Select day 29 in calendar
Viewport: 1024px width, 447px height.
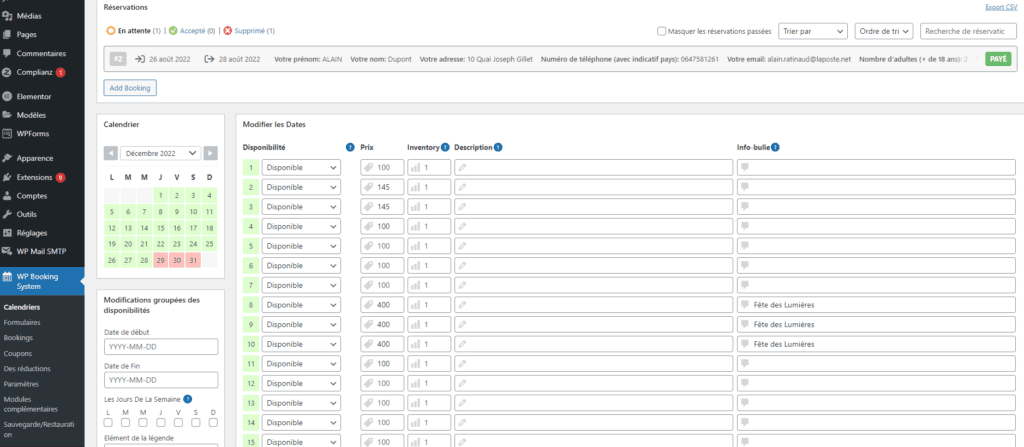pos(161,260)
